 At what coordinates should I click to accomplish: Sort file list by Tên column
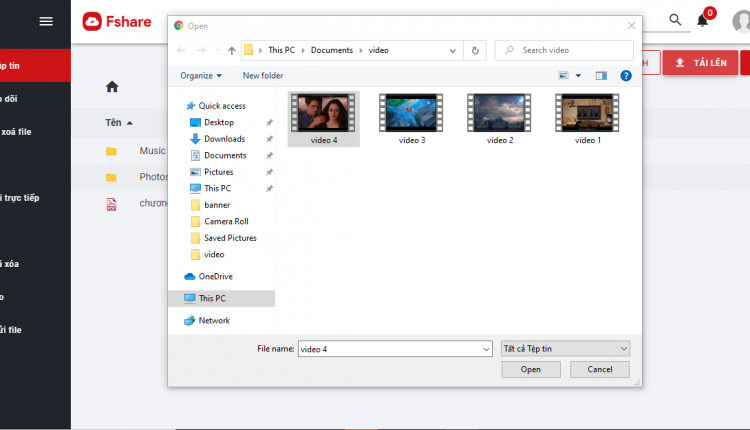coord(119,122)
